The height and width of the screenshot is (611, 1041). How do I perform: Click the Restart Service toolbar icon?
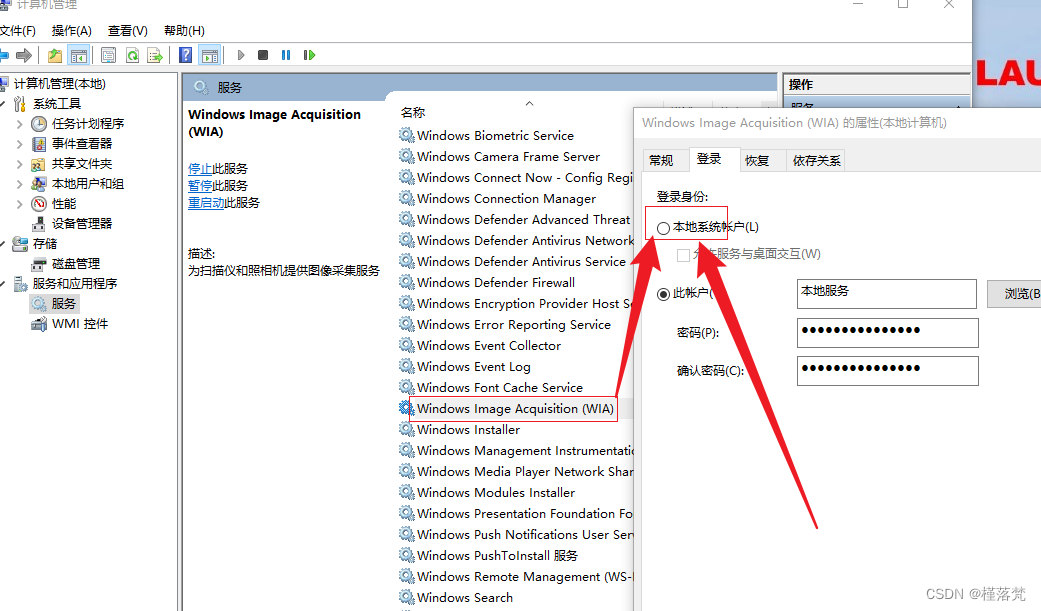309,55
